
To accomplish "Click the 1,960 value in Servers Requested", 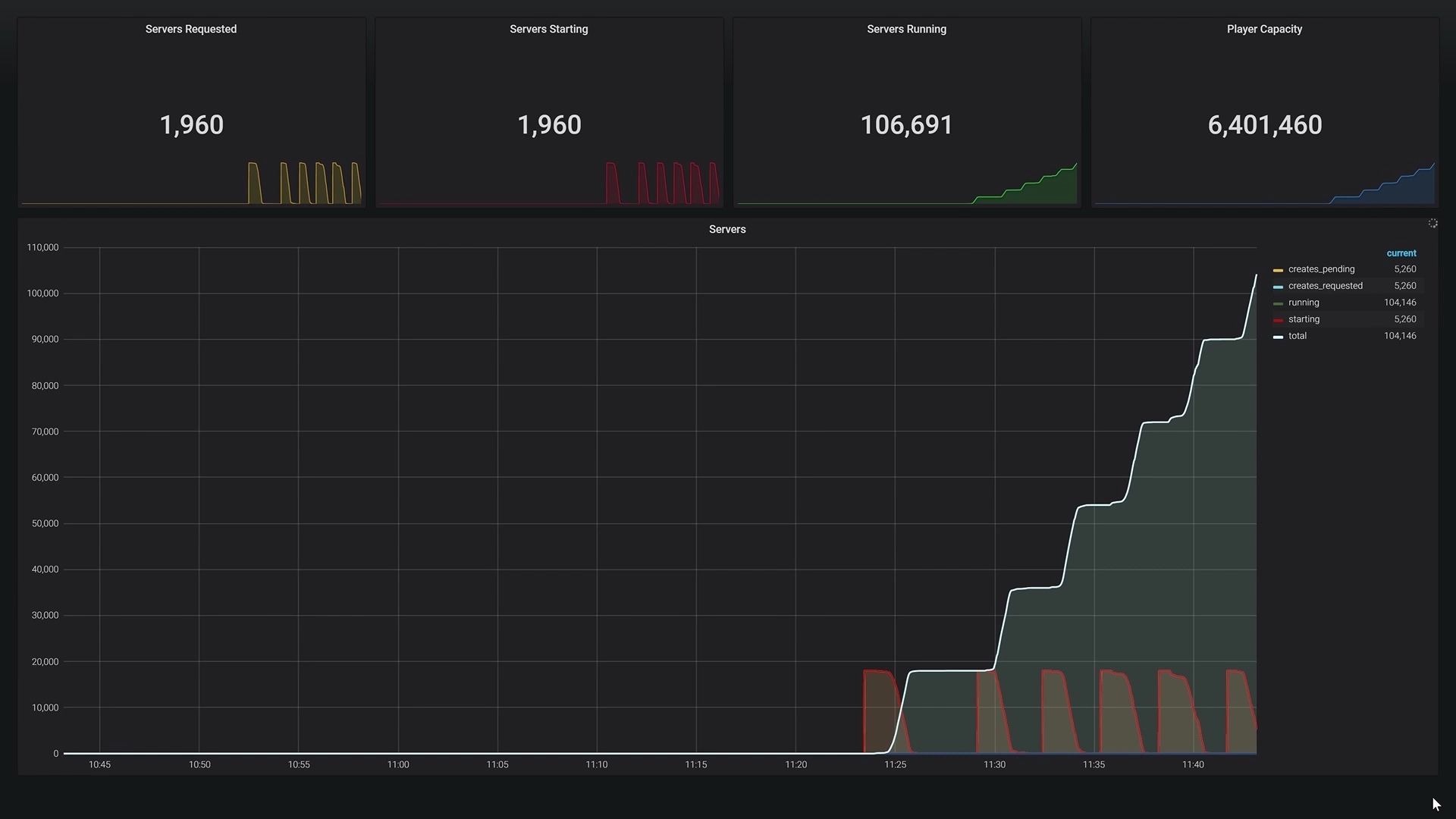I will click(191, 125).
